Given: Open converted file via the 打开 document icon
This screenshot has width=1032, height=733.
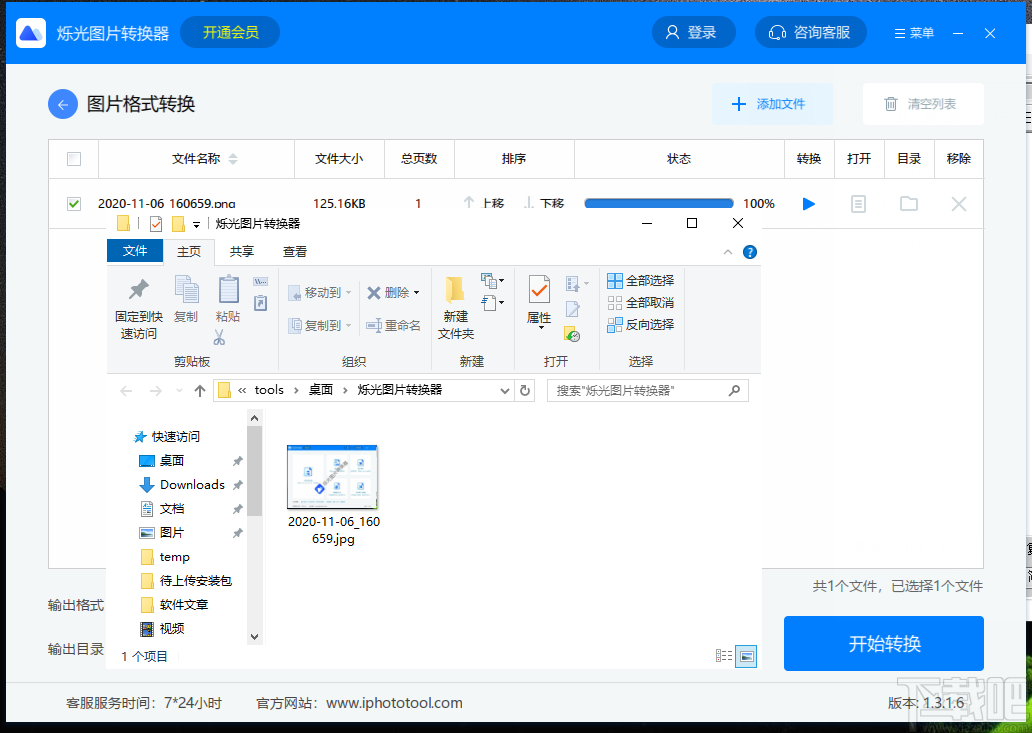Looking at the screenshot, I should [859, 203].
